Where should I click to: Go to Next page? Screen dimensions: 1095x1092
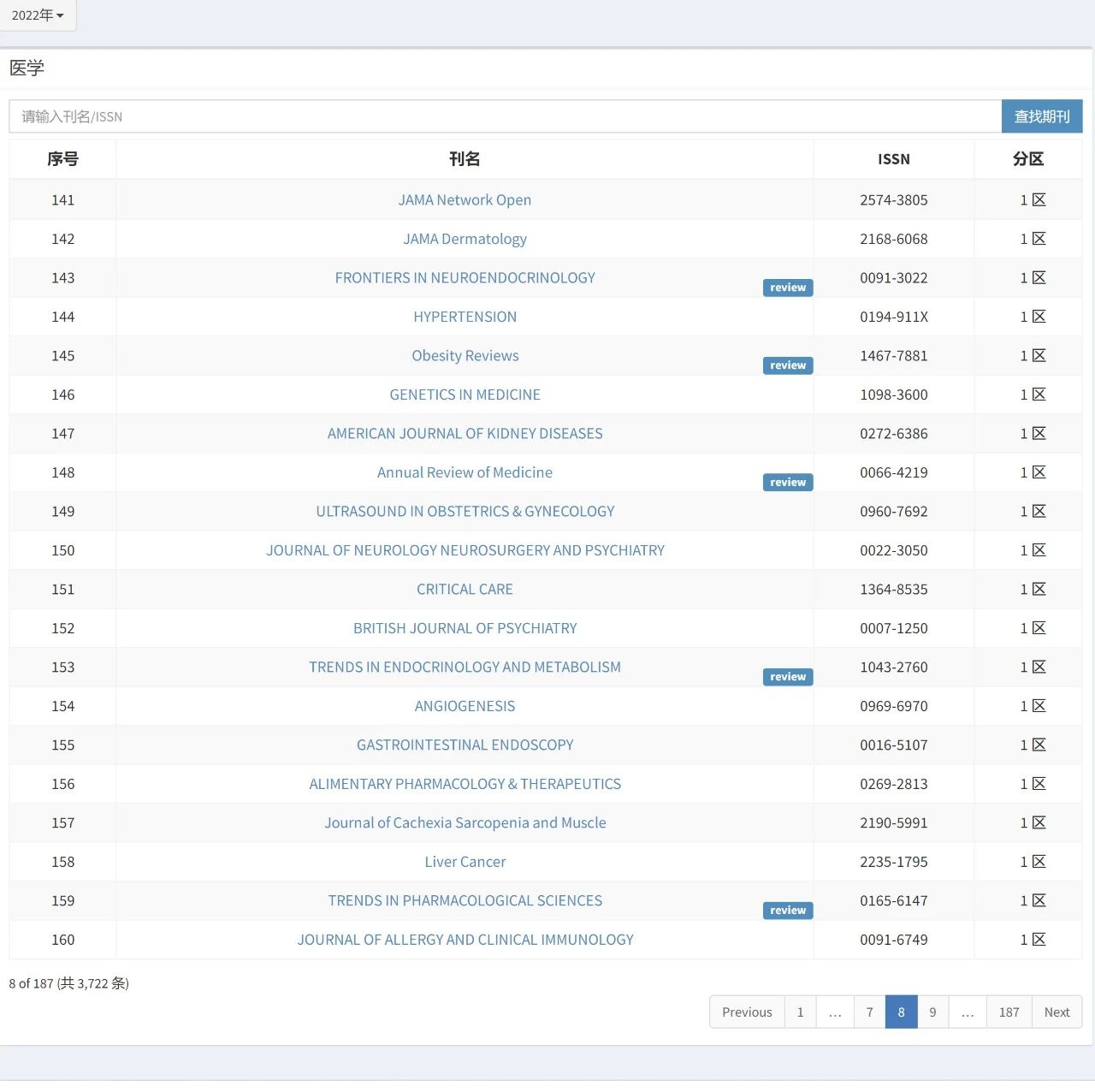(x=1057, y=1012)
